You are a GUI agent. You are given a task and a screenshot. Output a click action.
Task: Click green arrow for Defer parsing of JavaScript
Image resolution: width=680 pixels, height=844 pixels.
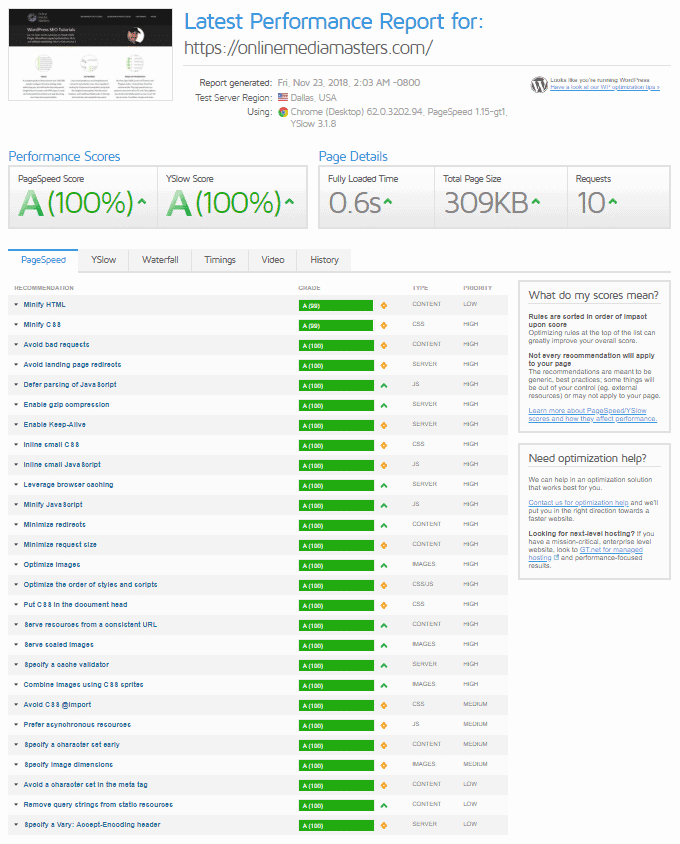[384, 385]
